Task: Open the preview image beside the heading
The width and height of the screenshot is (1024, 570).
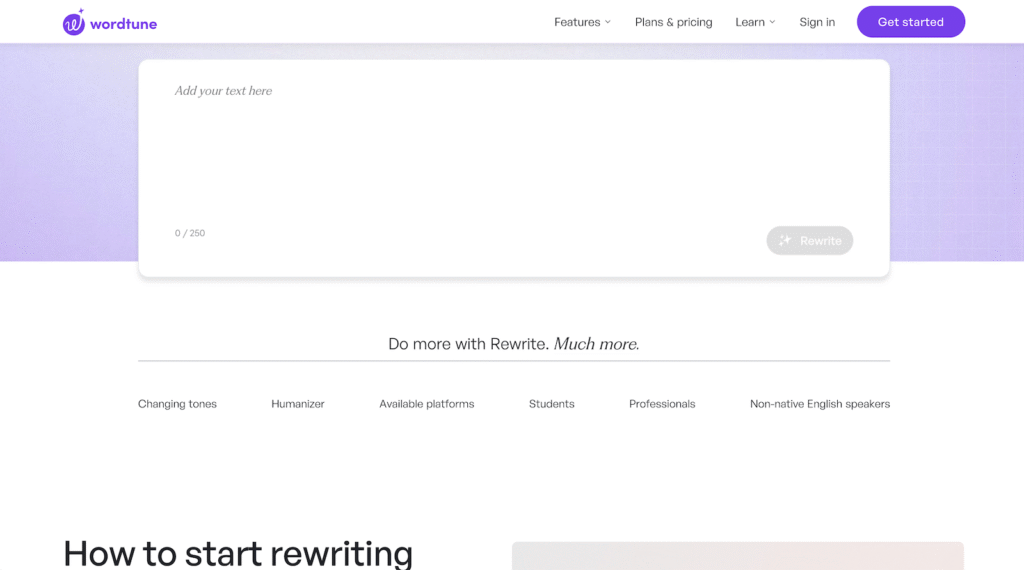Action: click(738, 556)
